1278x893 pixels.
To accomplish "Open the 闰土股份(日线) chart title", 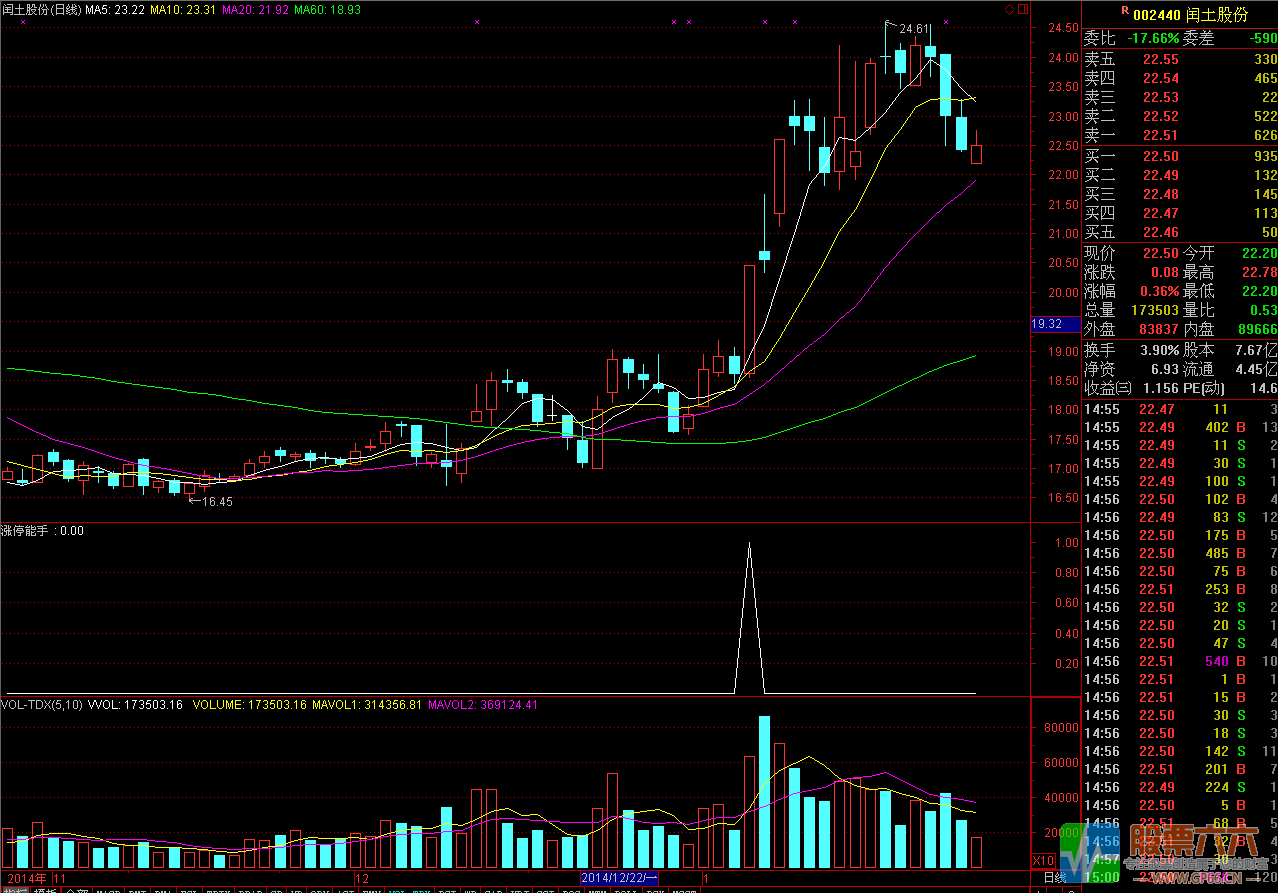I will [41, 10].
